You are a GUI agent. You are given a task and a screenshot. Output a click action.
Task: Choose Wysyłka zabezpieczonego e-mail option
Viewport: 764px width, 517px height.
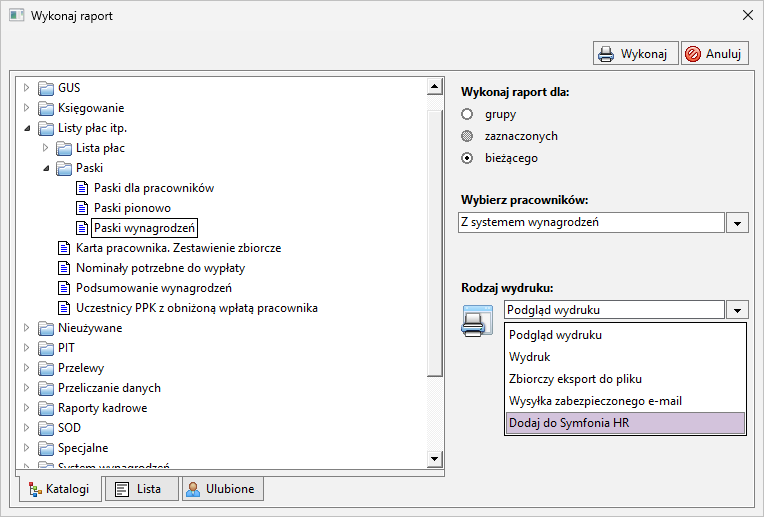626,401
